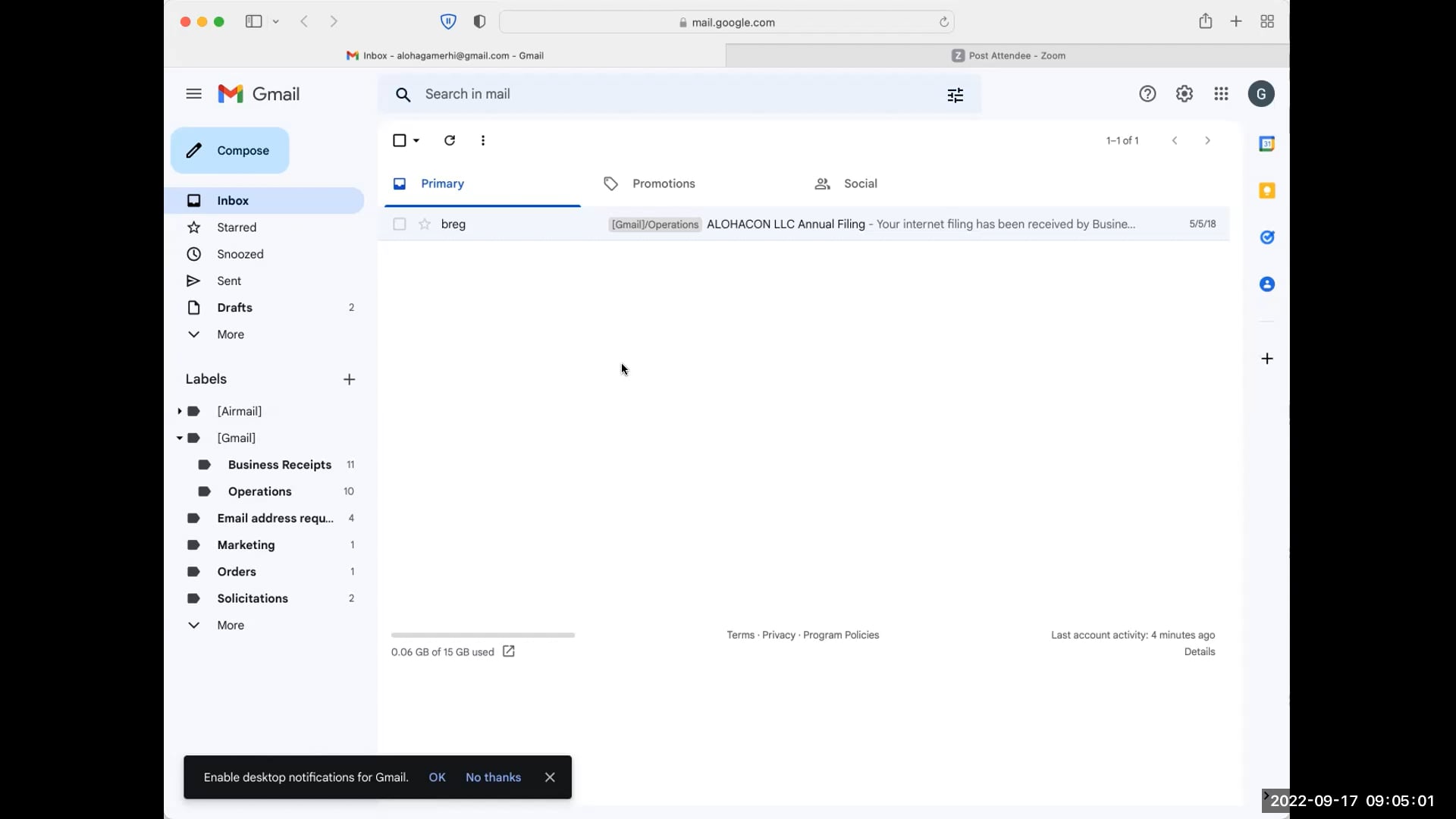Screen dimensions: 1456x819
Task: Open the Snoozed folder
Action: pyautogui.click(x=264, y=254)
